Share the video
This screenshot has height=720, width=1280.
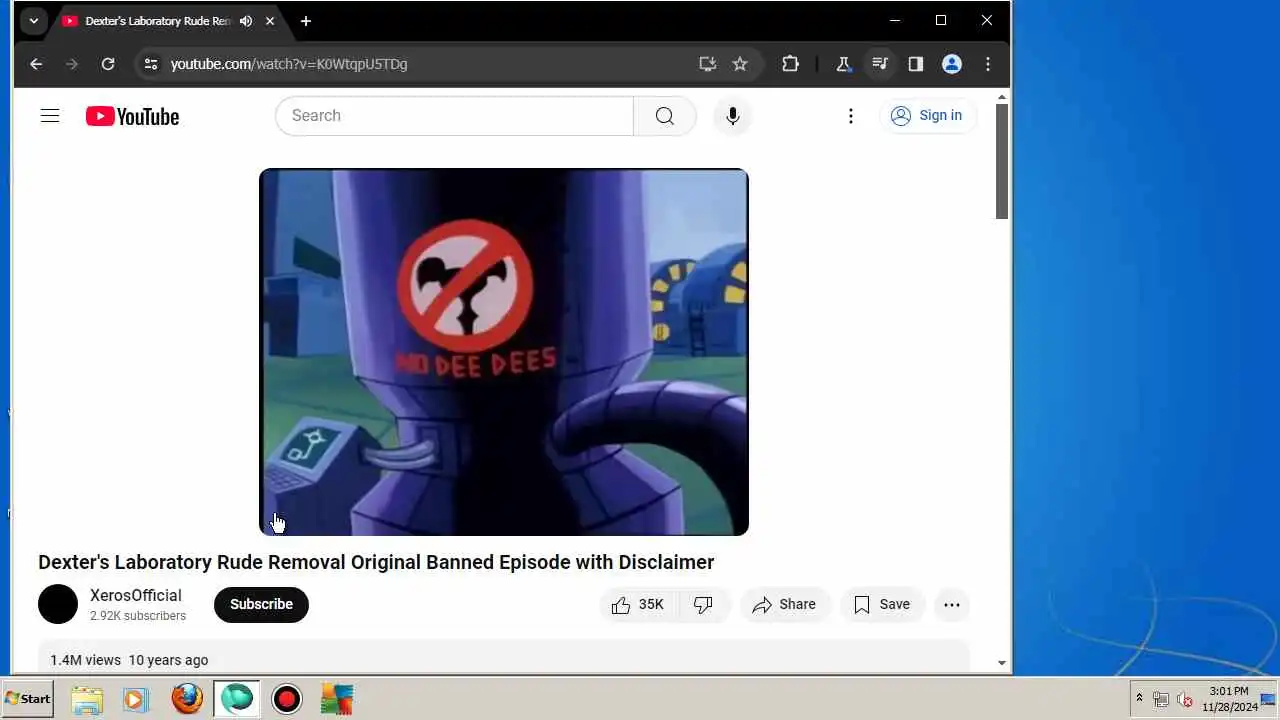pos(785,604)
